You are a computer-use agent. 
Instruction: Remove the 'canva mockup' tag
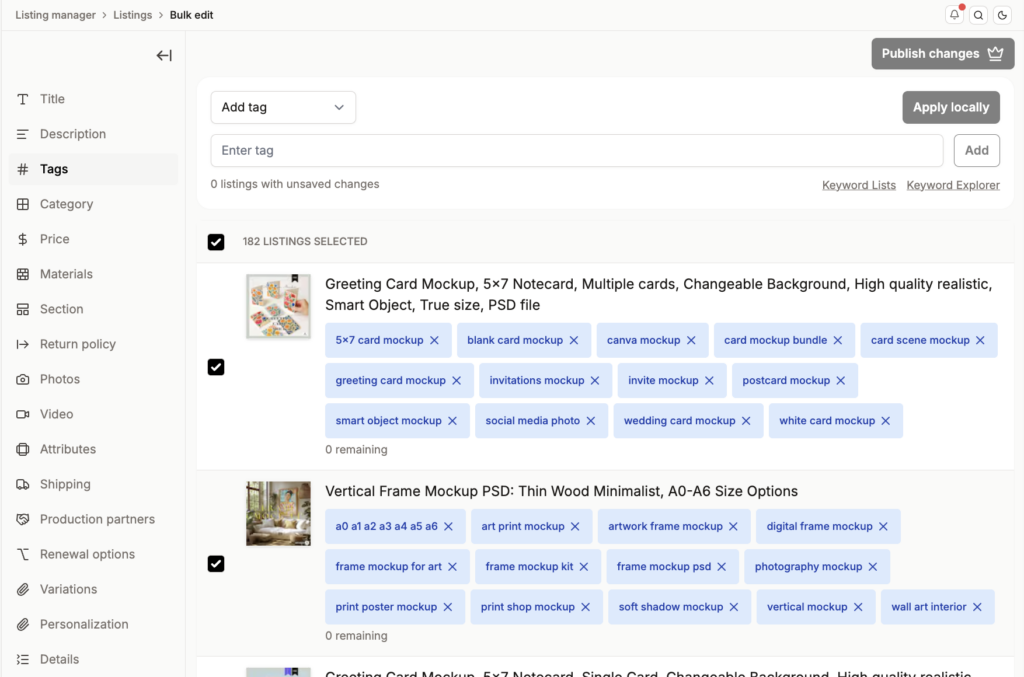pyautogui.click(x=691, y=340)
